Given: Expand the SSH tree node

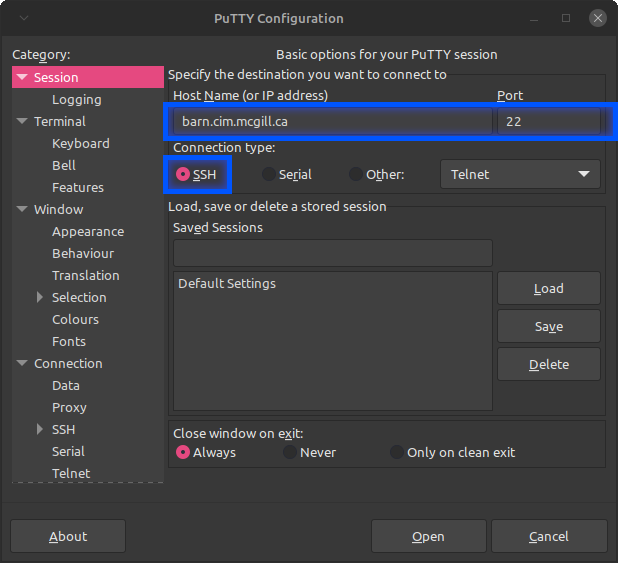Looking at the screenshot, I should click(x=41, y=430).
